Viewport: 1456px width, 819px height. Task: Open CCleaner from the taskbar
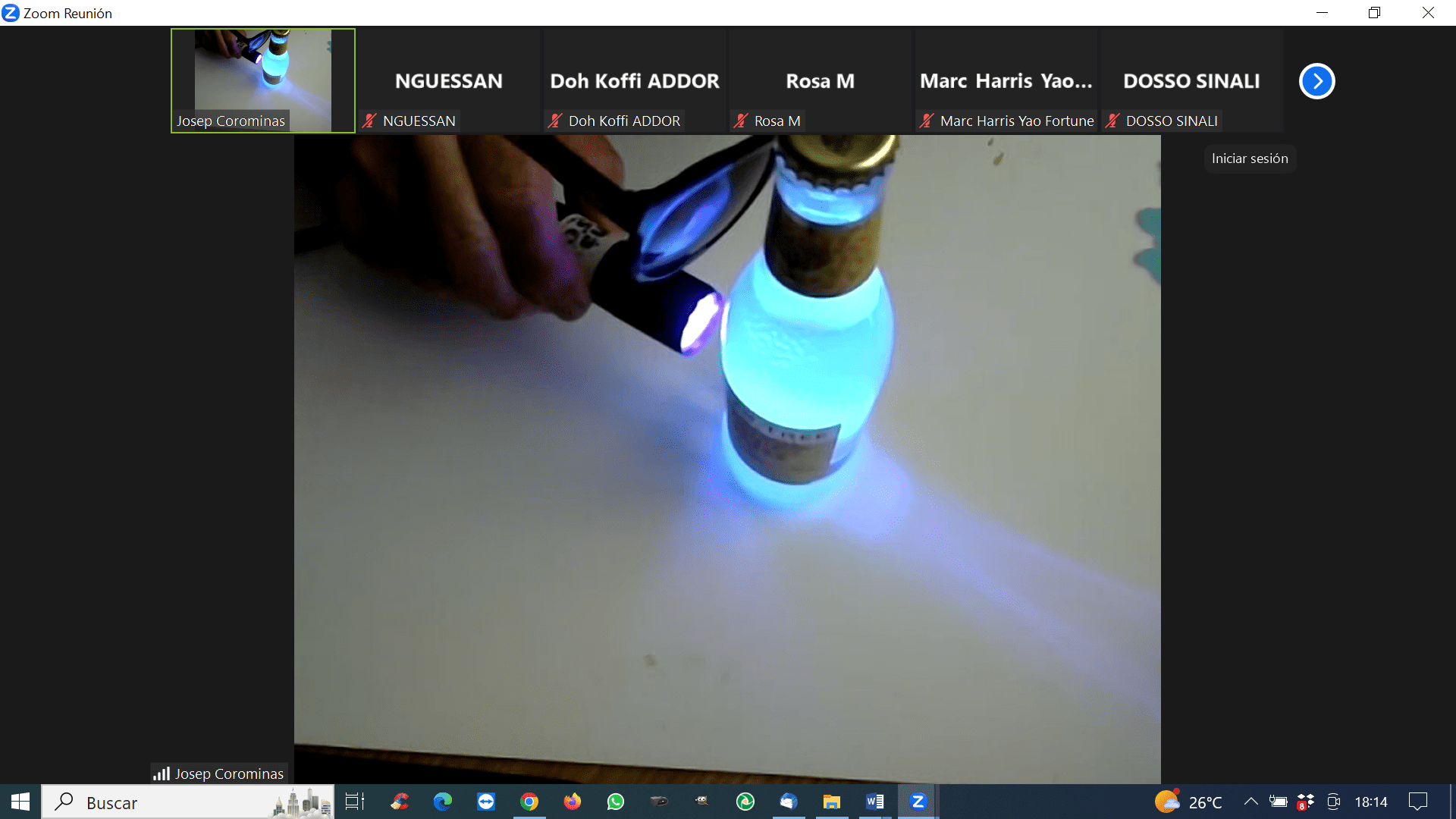click(400, 802)
